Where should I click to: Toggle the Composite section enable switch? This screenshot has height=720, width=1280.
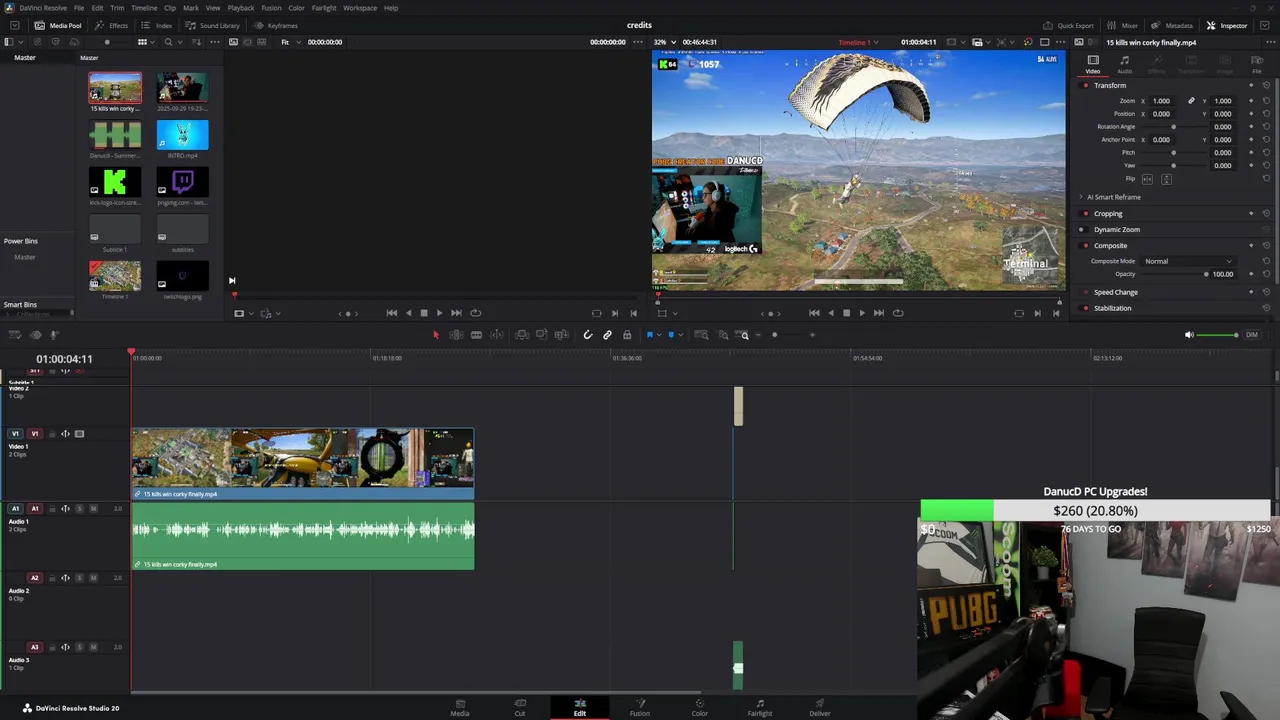click(x=1086, y=245)
